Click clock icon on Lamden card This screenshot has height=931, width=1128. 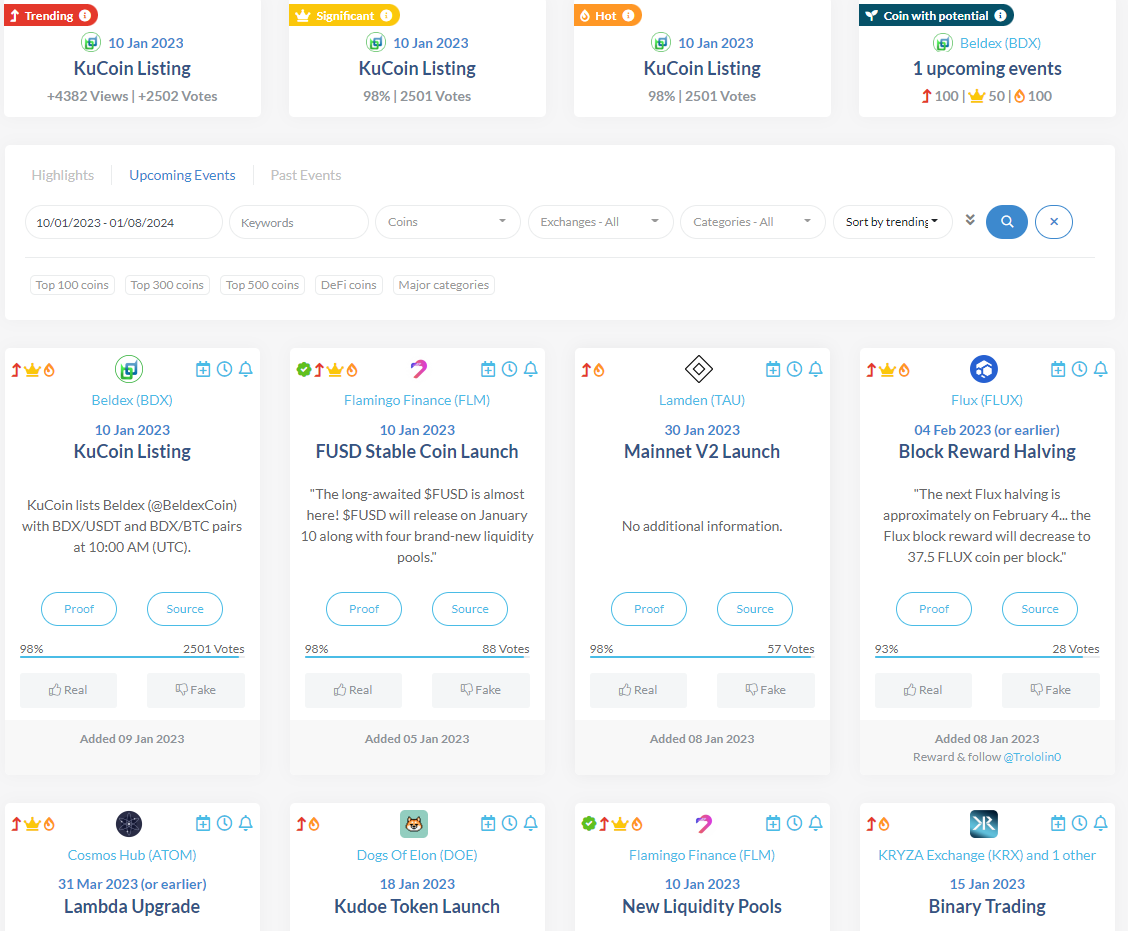pos(794,369)
